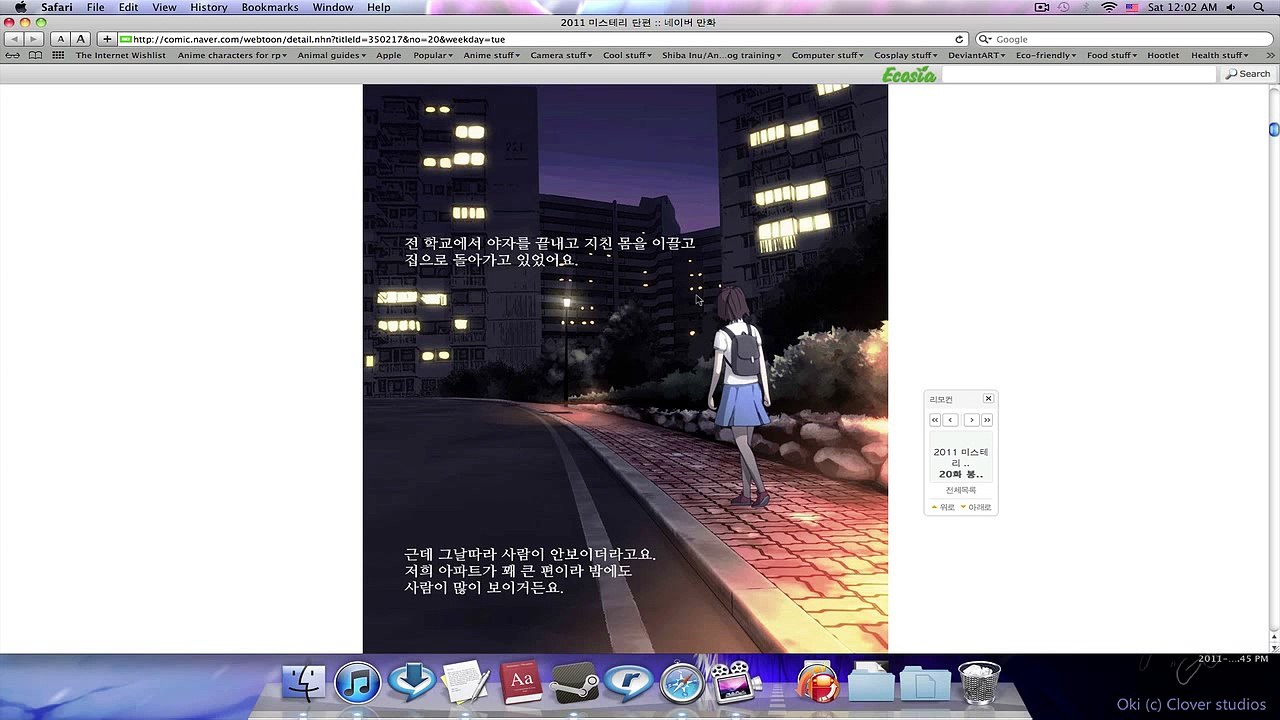The width and height of the screenshot is (1280, 720).
Task: Expand Cool stuff bookmarks folder
Action: coord(629,55)
